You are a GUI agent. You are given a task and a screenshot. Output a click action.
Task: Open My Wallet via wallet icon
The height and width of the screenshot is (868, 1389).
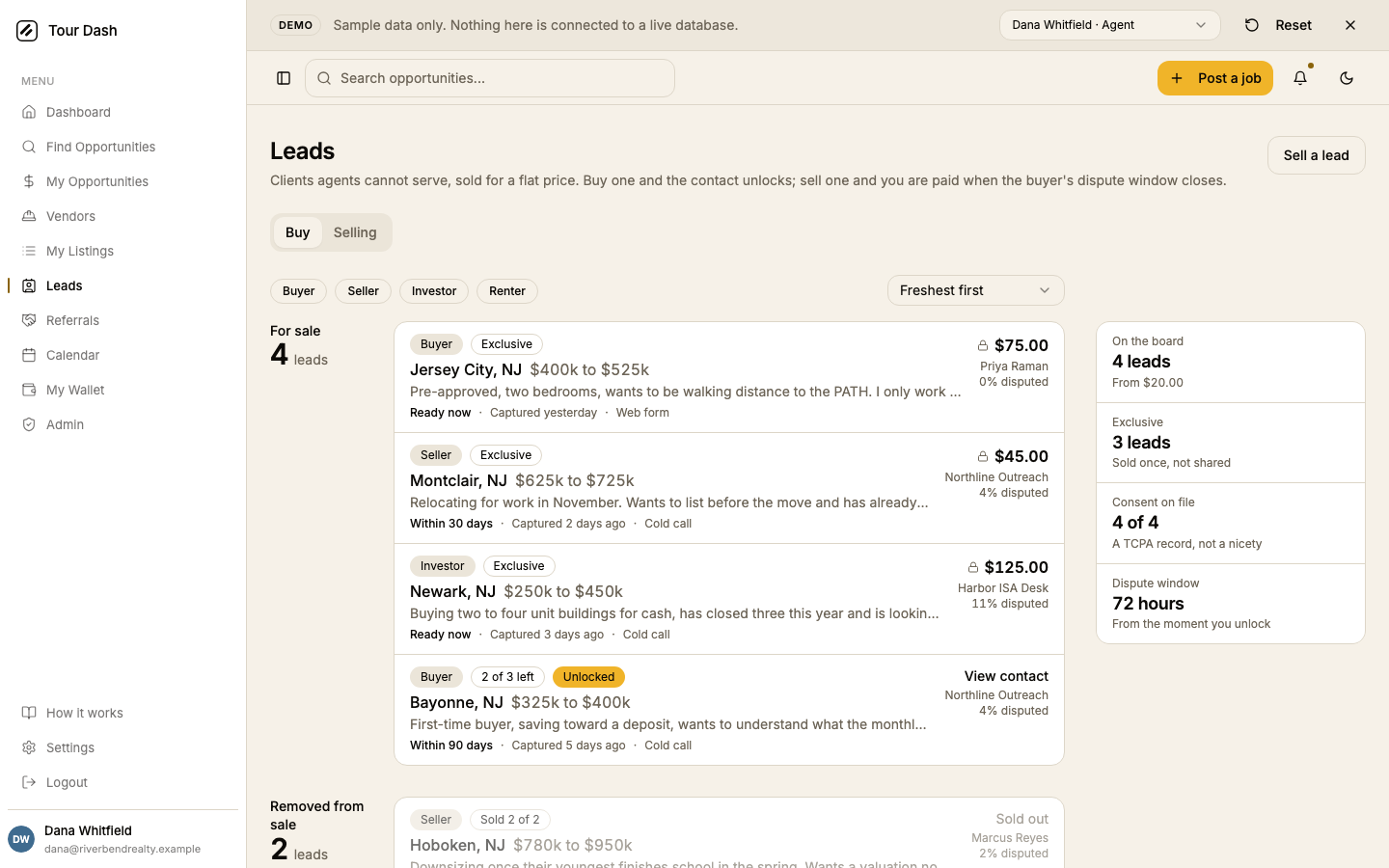(x=29, y=390)
